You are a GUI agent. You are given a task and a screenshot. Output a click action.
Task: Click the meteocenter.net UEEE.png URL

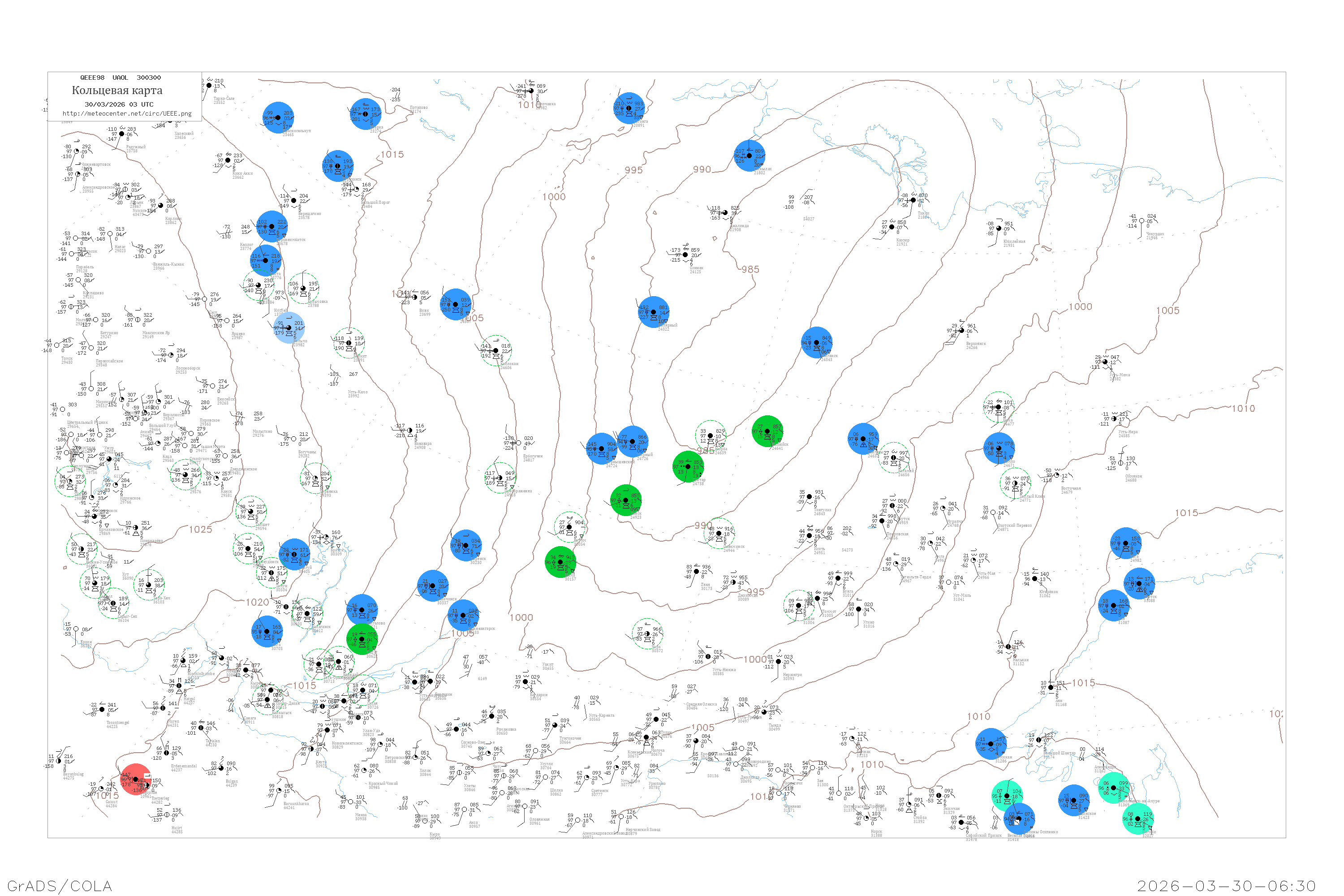(127, 114)
